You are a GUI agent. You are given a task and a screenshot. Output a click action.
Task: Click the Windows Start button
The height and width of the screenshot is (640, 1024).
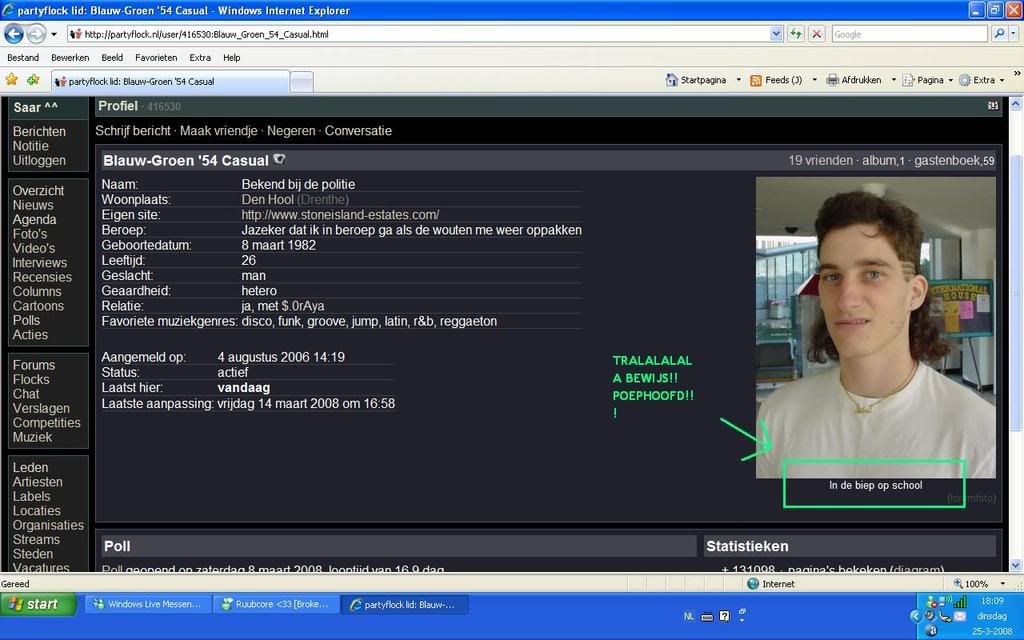38,604
